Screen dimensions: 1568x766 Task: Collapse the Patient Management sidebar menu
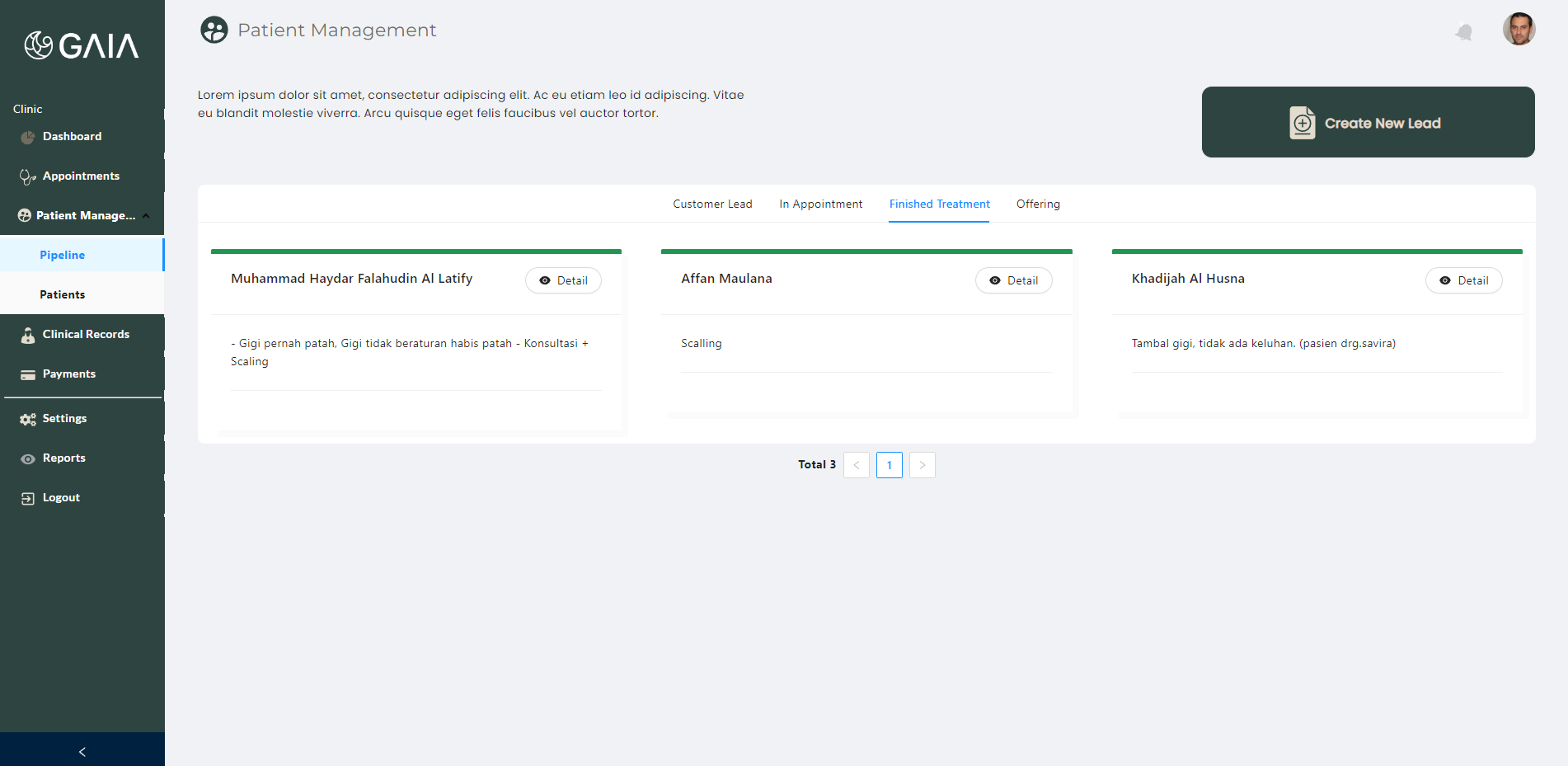146,216
